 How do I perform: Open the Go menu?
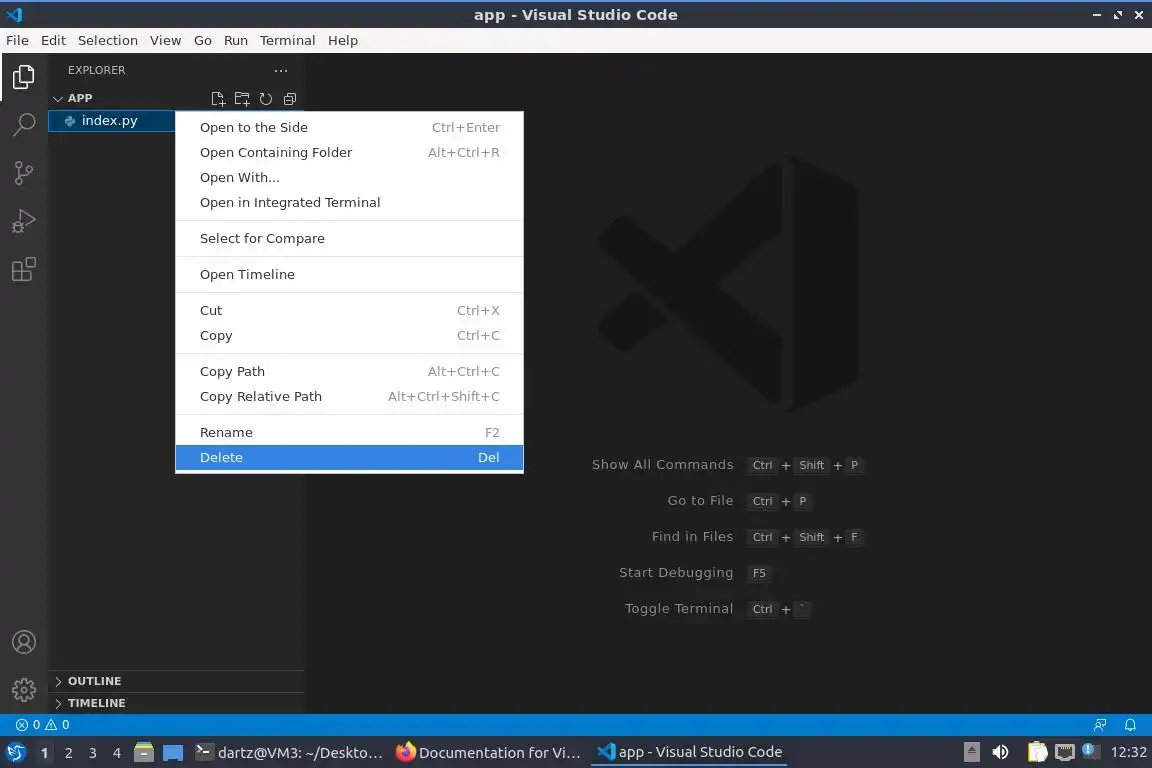tap(203, 40)
